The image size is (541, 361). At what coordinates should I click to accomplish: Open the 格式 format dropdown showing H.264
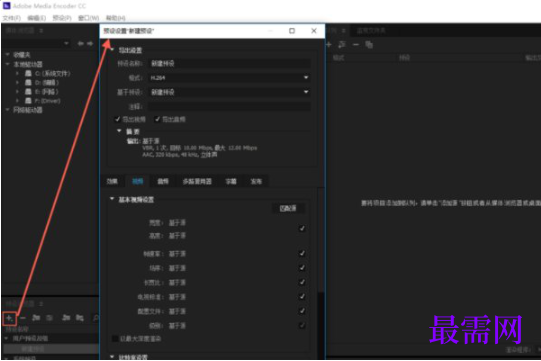coord(229,78)
